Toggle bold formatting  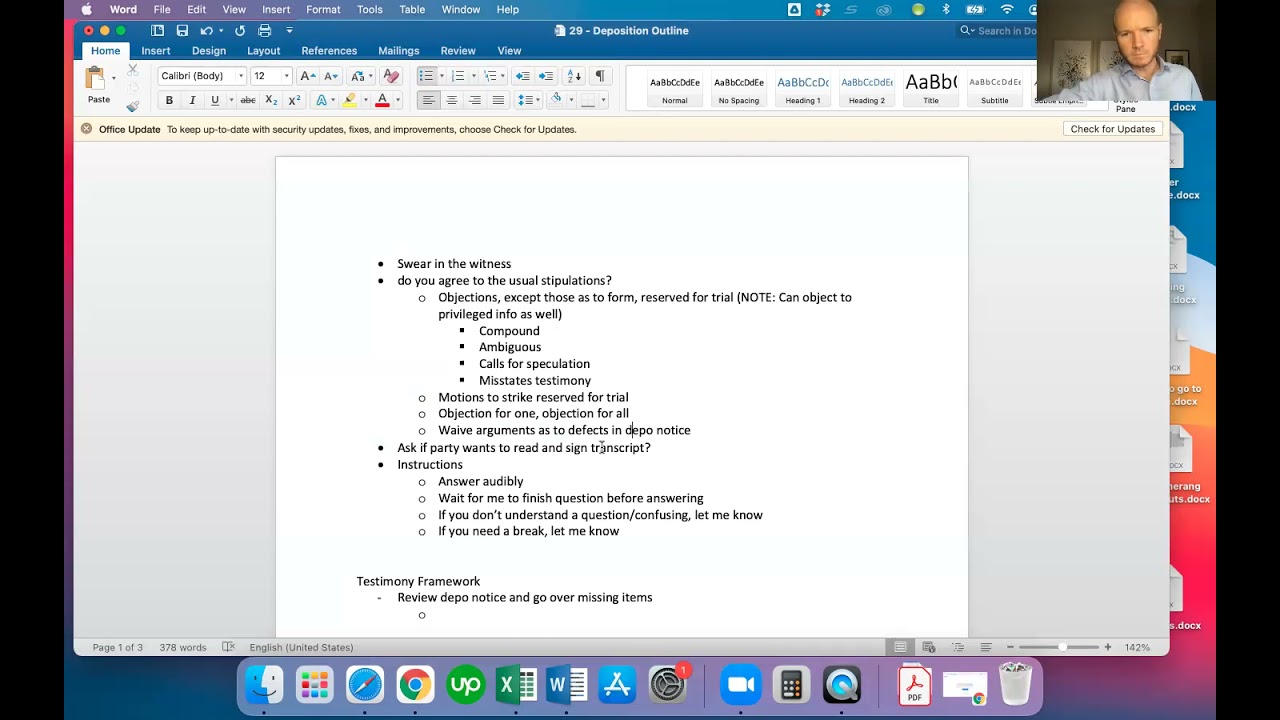pyautogui.click(x=169, y=100)
